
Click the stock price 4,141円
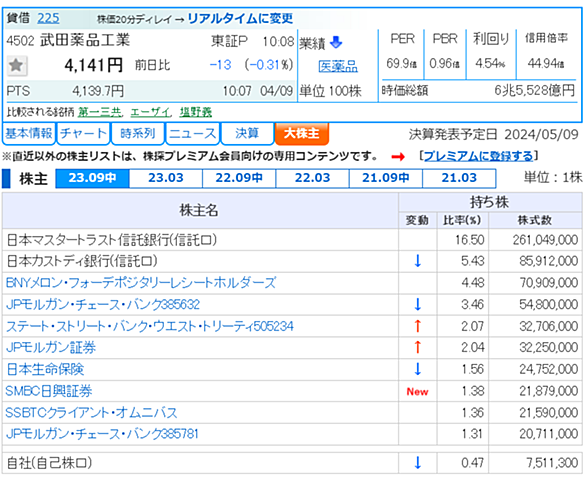(x=93, y=66)
